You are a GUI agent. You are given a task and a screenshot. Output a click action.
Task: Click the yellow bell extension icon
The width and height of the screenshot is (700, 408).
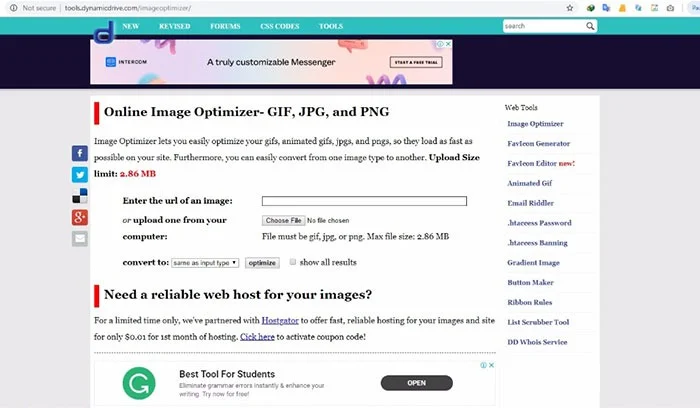coord(622,8)
